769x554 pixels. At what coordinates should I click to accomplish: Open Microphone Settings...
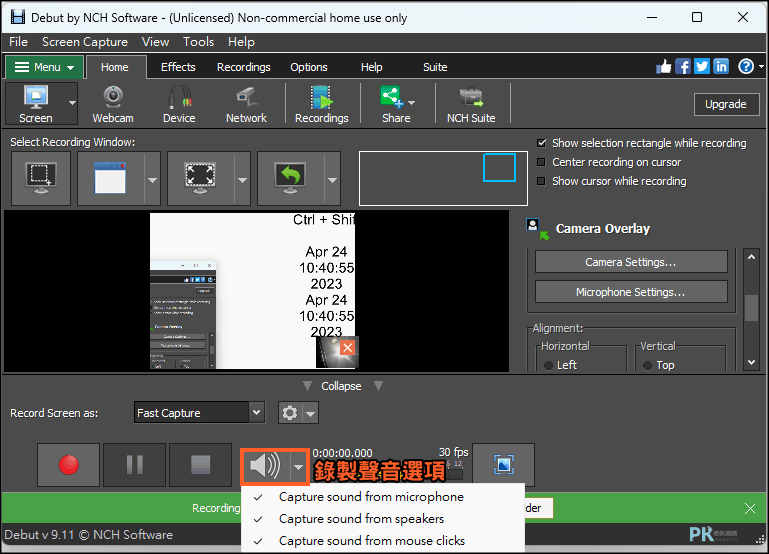631,292
